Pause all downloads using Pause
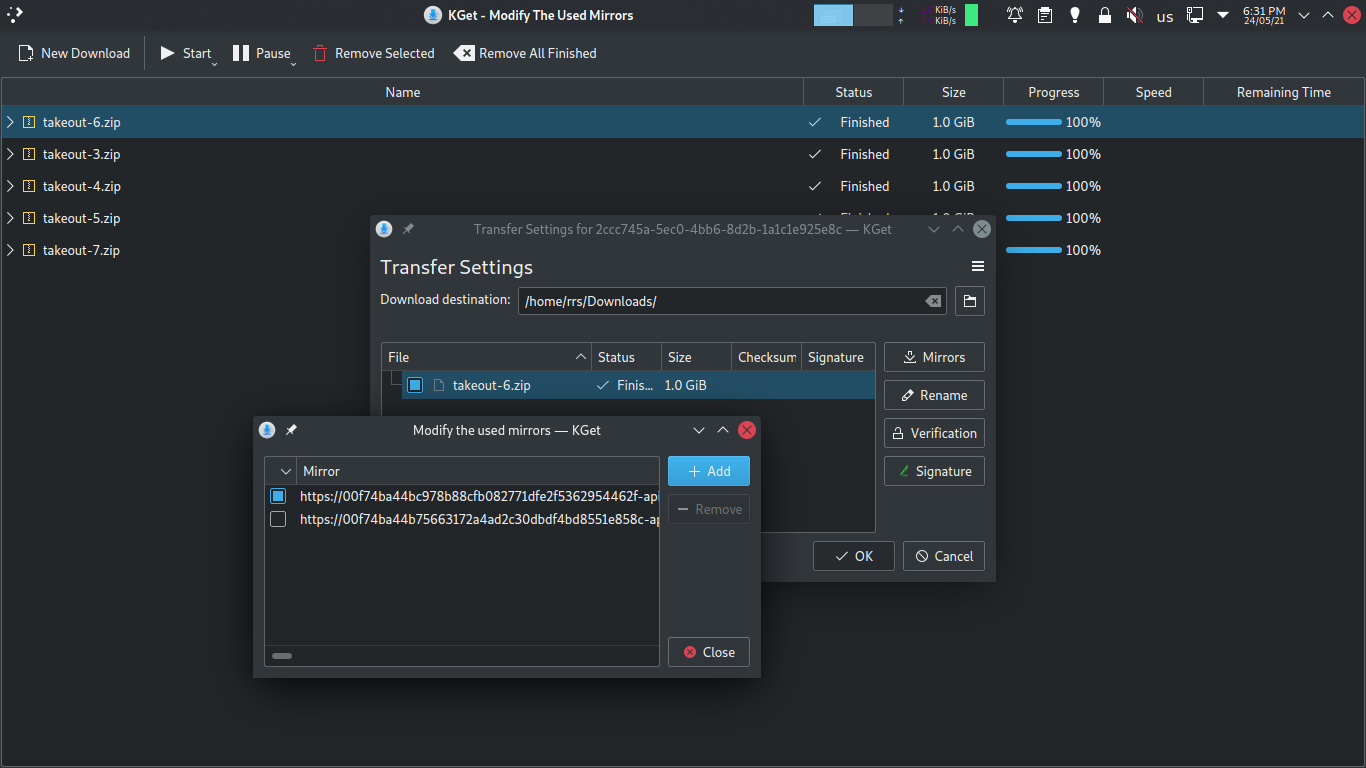Image resolution: width=1366 pixels, height=768 pixels. point(262,53)
